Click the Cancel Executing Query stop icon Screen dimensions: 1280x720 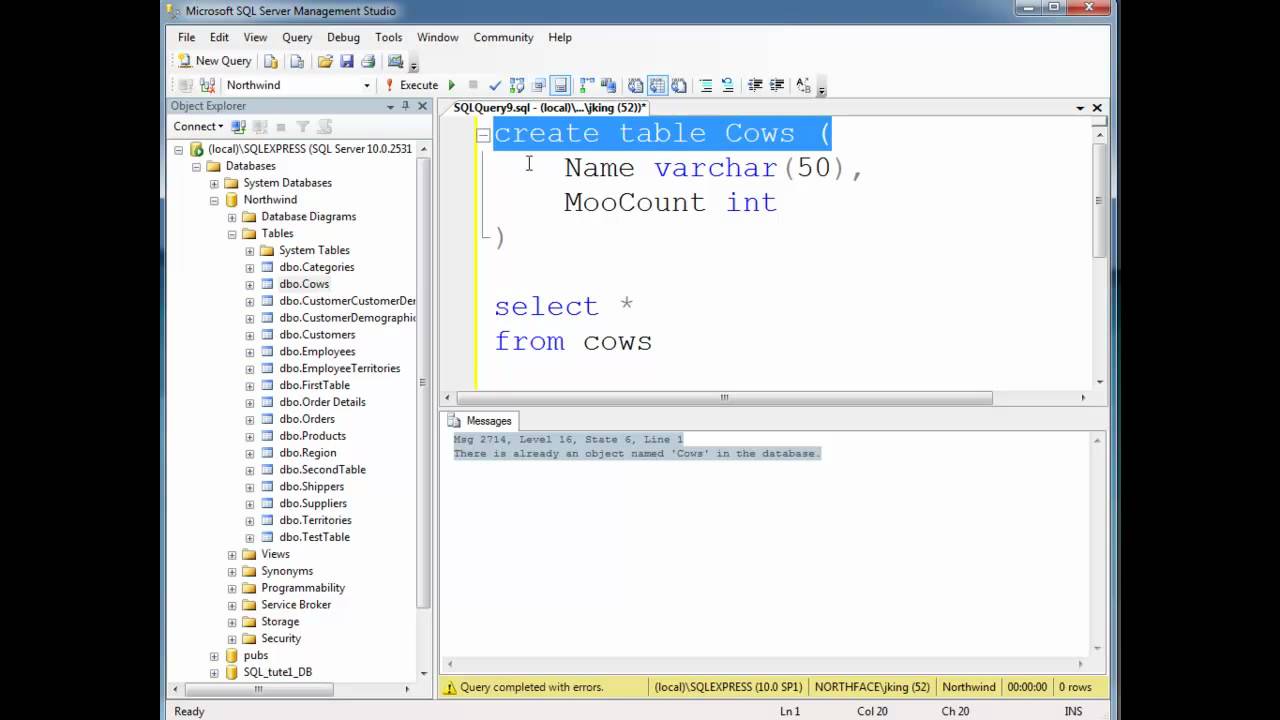coord(473,85)
